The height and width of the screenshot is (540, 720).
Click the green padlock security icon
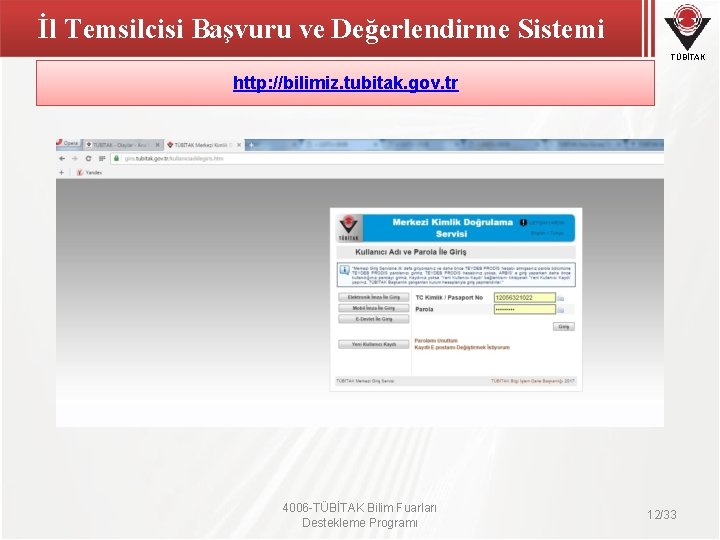(x=117, y=158)
